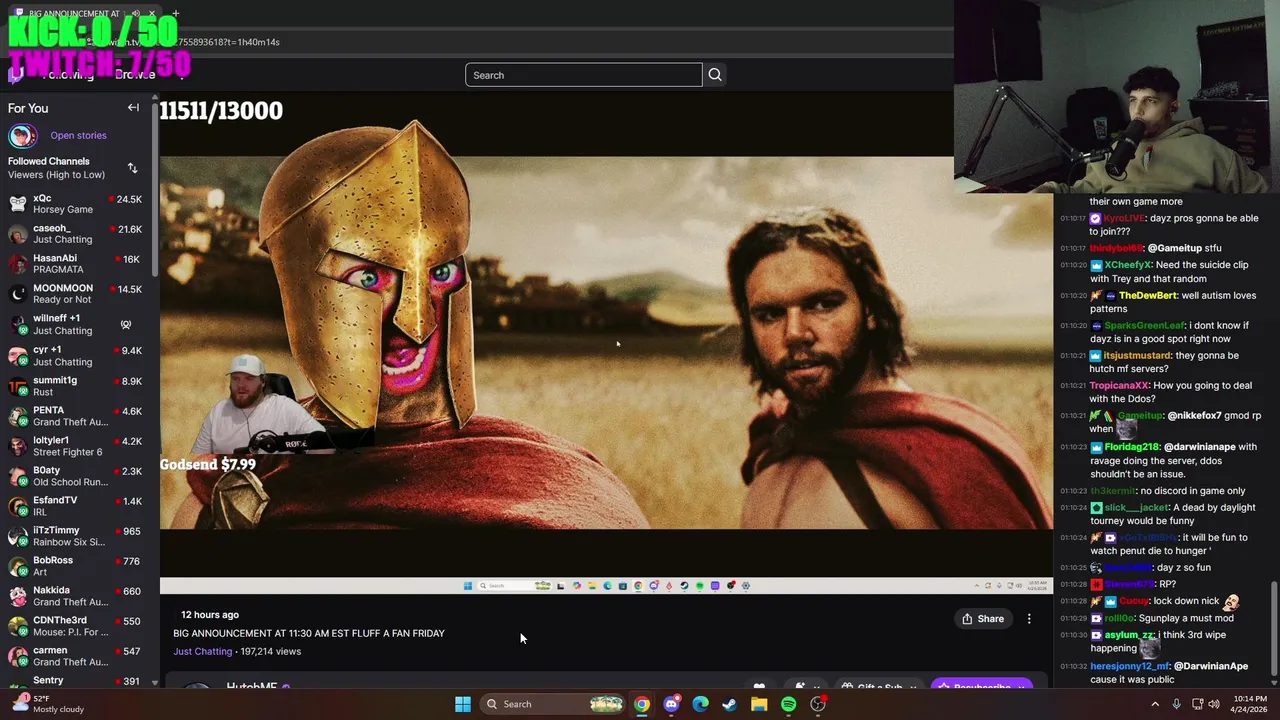Focus the Twitch search field
The width and height of the screenshot is (1280, 720).
click(x=584, y=75)
